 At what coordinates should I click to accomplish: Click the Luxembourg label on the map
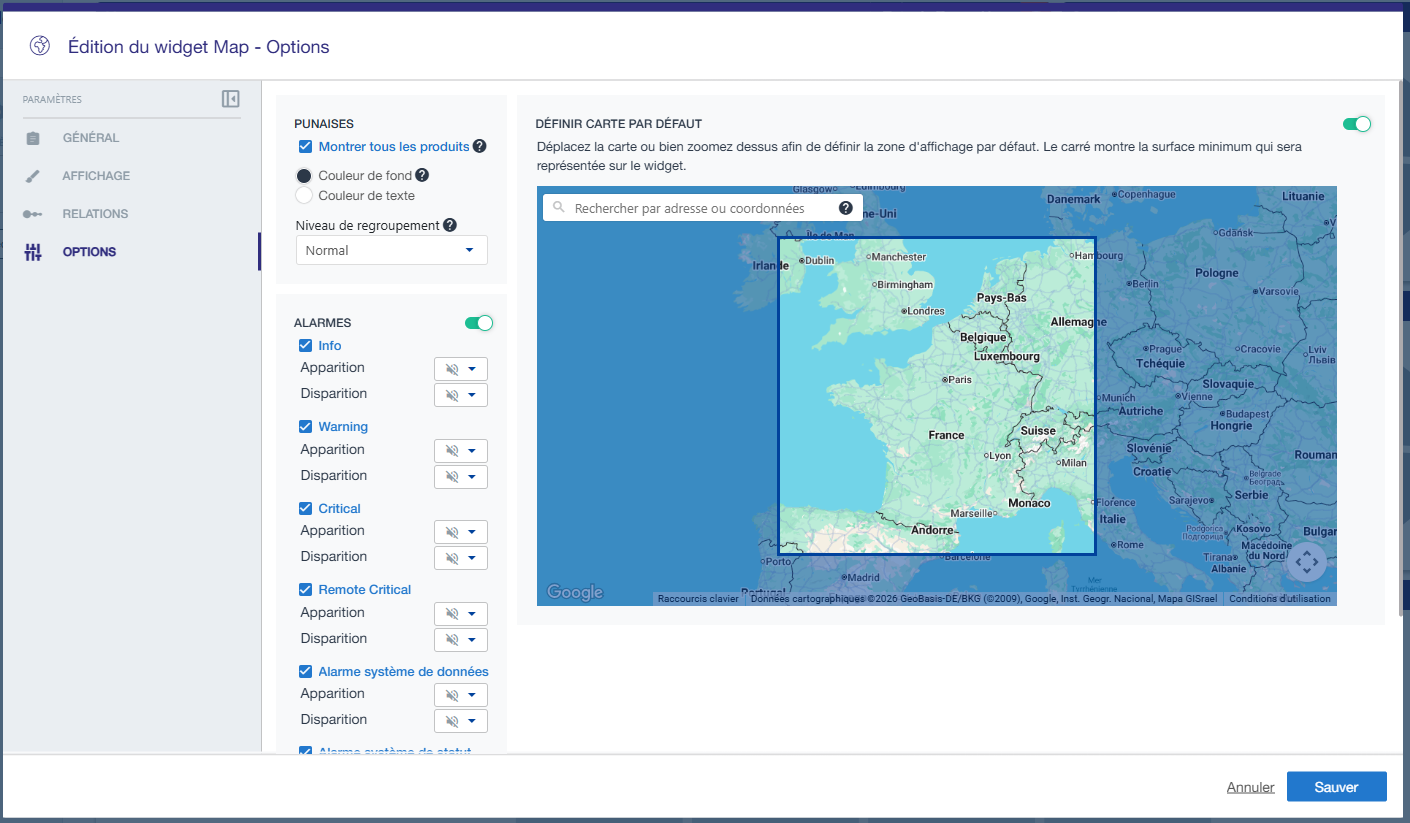[1007, 356]
